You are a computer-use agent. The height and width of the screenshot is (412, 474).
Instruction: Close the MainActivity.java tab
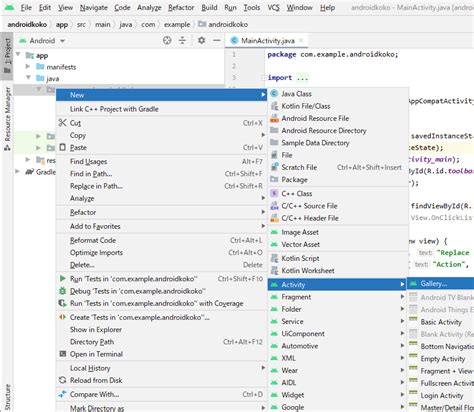301,40
